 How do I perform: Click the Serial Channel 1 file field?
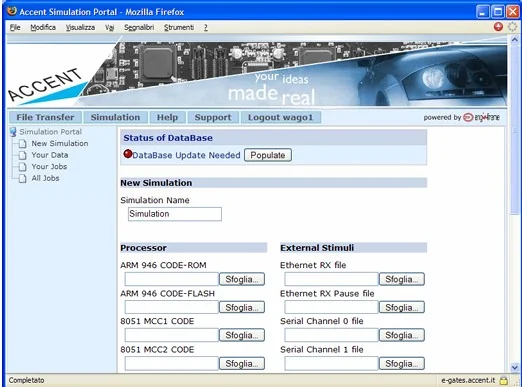point(332,363)
